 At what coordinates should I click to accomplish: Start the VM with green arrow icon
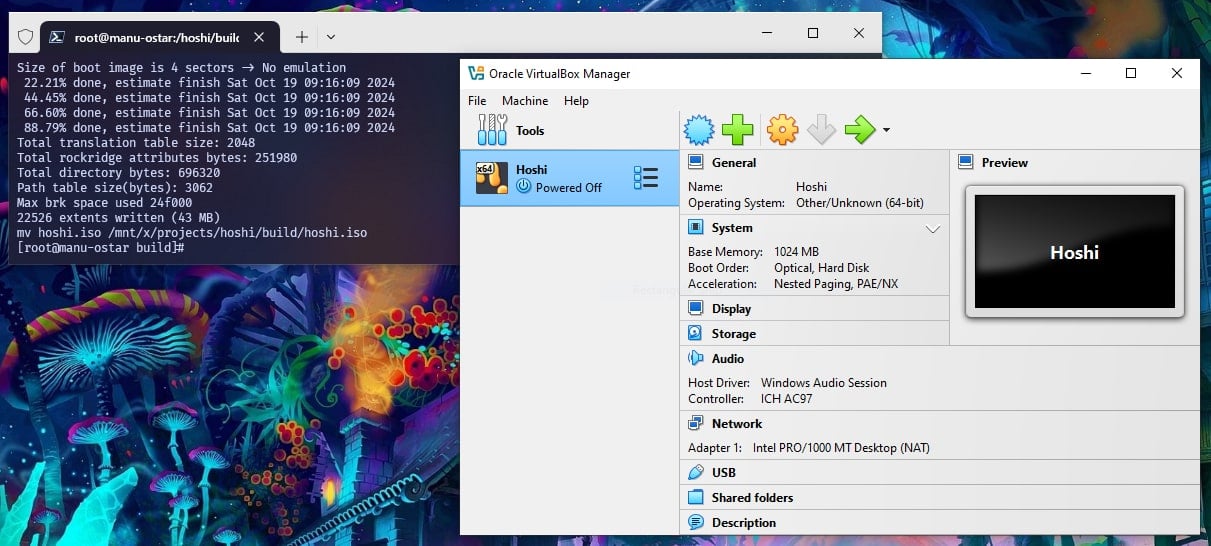pyautogui.click(x=860, y=129)
